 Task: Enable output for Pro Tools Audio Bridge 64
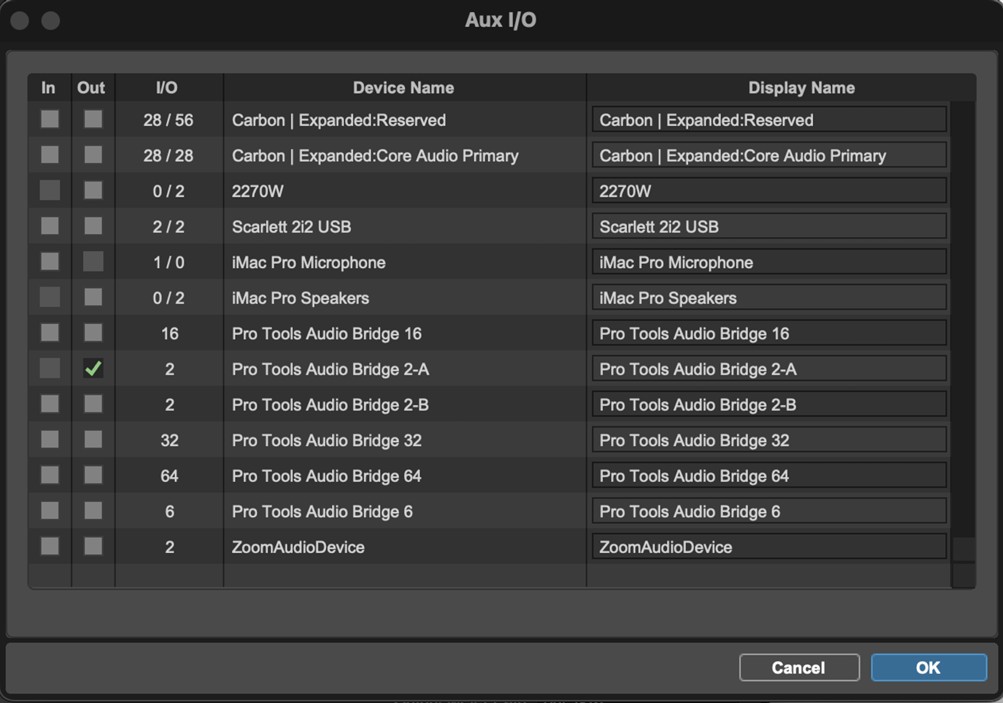(x=91, y=475)
